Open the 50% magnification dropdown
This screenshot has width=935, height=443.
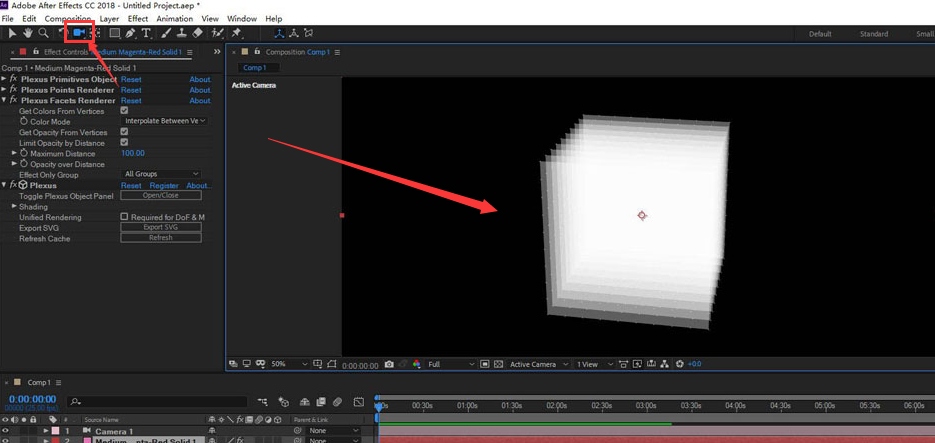click(x=290, y=364)
